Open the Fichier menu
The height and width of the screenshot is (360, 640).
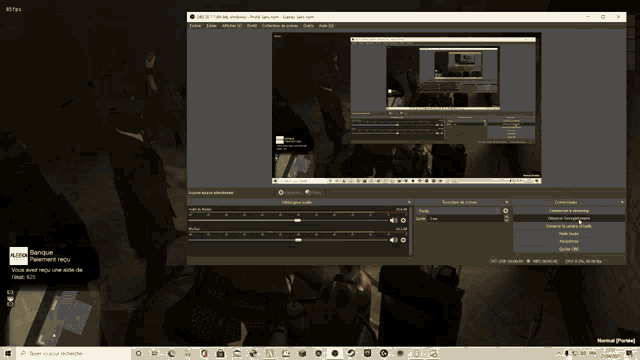pos(196,25)
